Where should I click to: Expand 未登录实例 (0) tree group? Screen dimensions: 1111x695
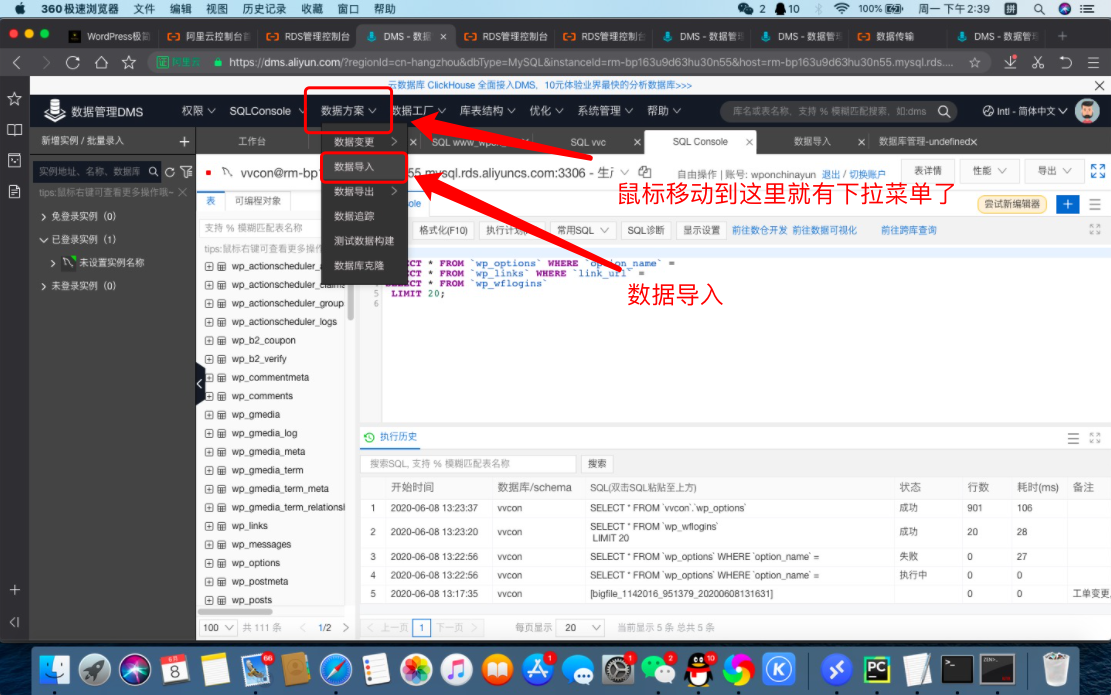click(x=43, y=286)
